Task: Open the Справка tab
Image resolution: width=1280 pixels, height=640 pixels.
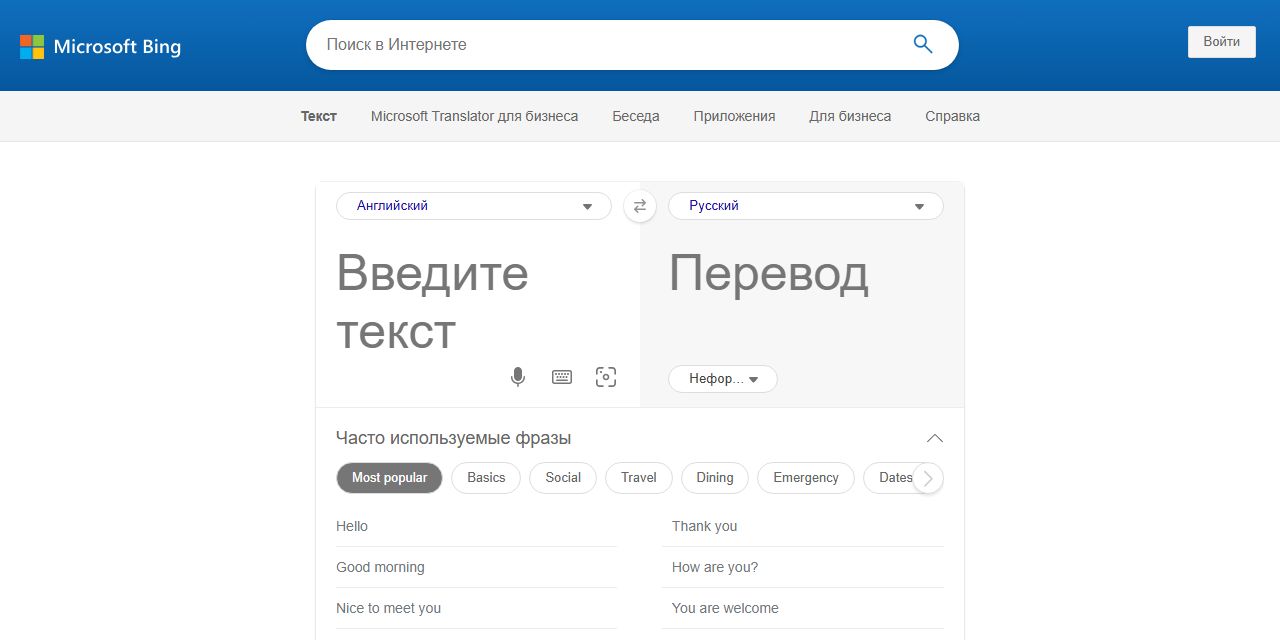Action: click(x=952, y=116)
